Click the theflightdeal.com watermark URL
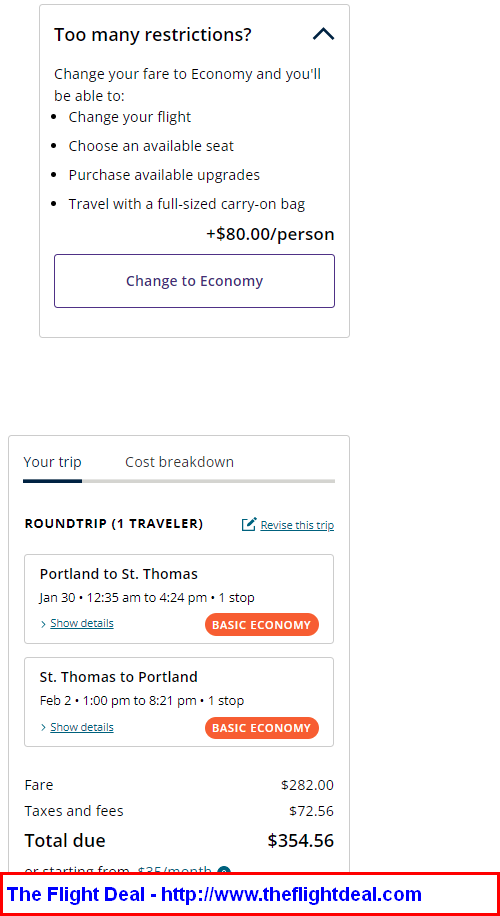Screen dimensions: 500x916 [x=291, y=894]
